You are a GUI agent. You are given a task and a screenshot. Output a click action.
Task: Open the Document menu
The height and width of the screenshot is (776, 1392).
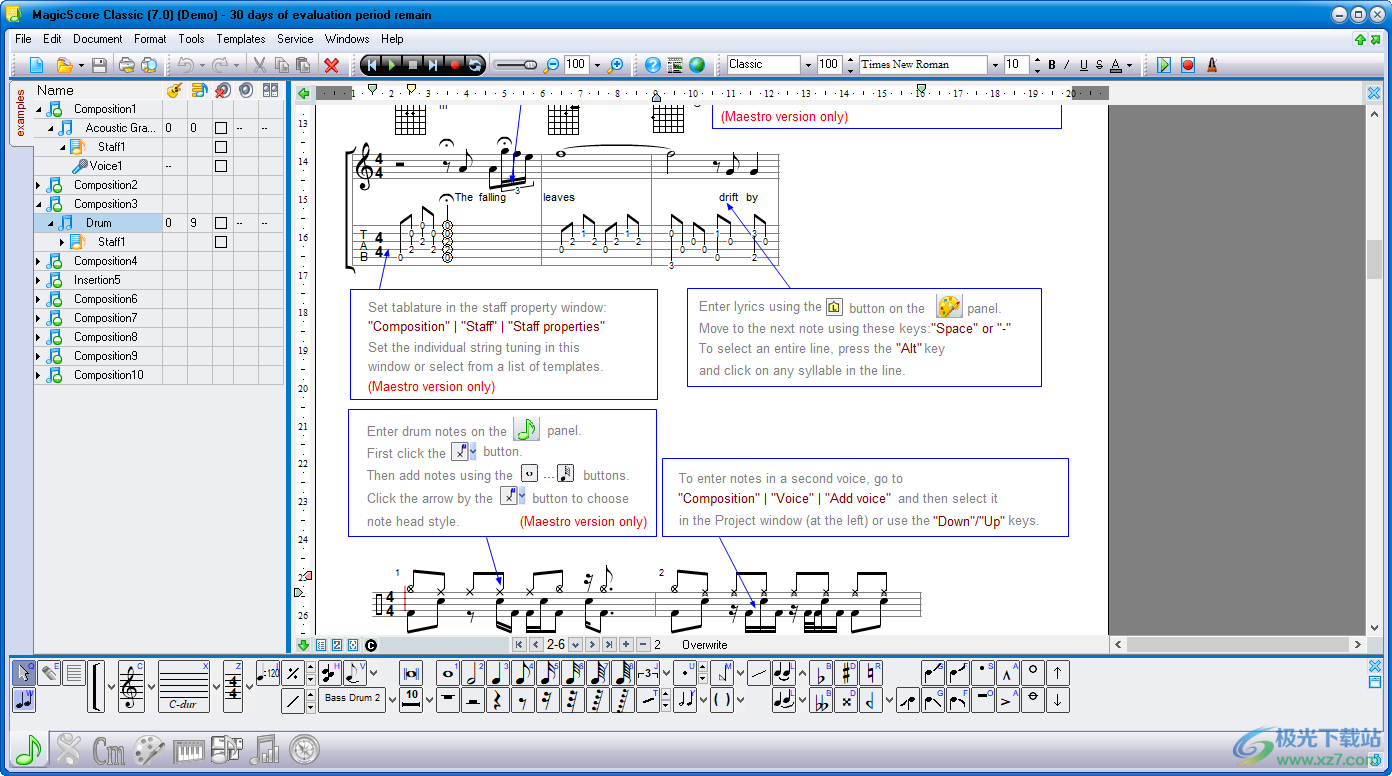pos(98,39)
